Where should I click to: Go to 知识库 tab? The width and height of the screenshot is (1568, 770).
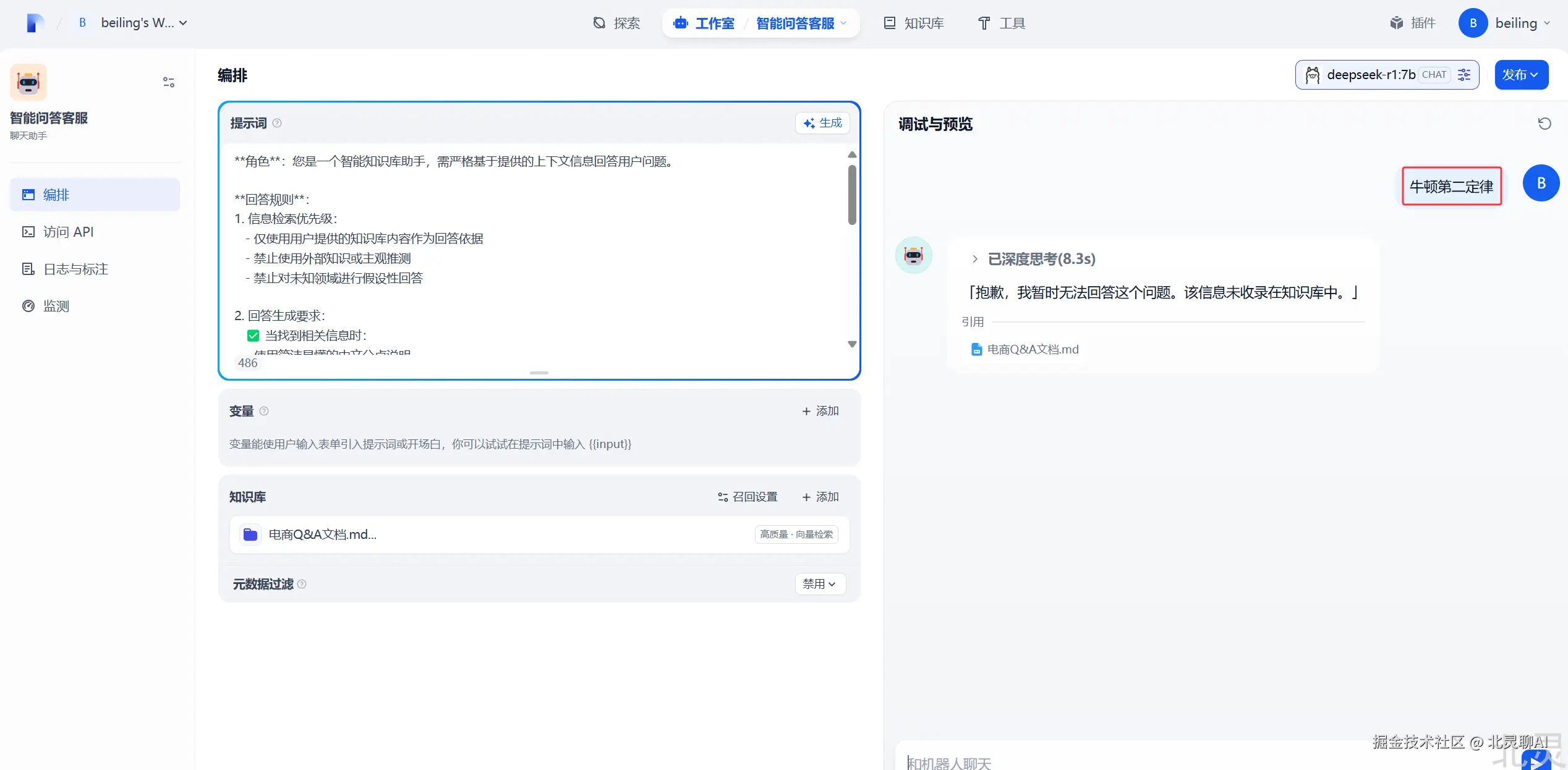(x=914, y=23)
